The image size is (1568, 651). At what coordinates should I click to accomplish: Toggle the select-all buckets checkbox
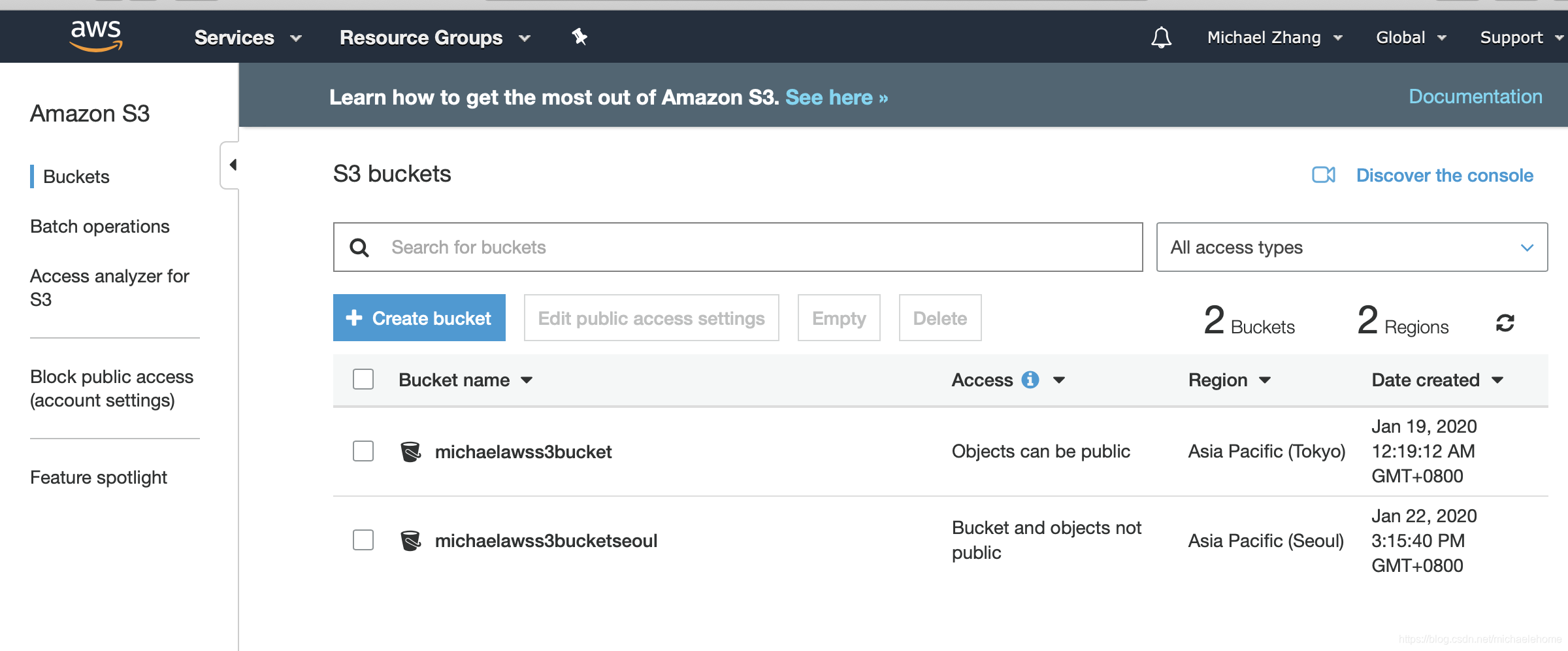tap(363, 380)
